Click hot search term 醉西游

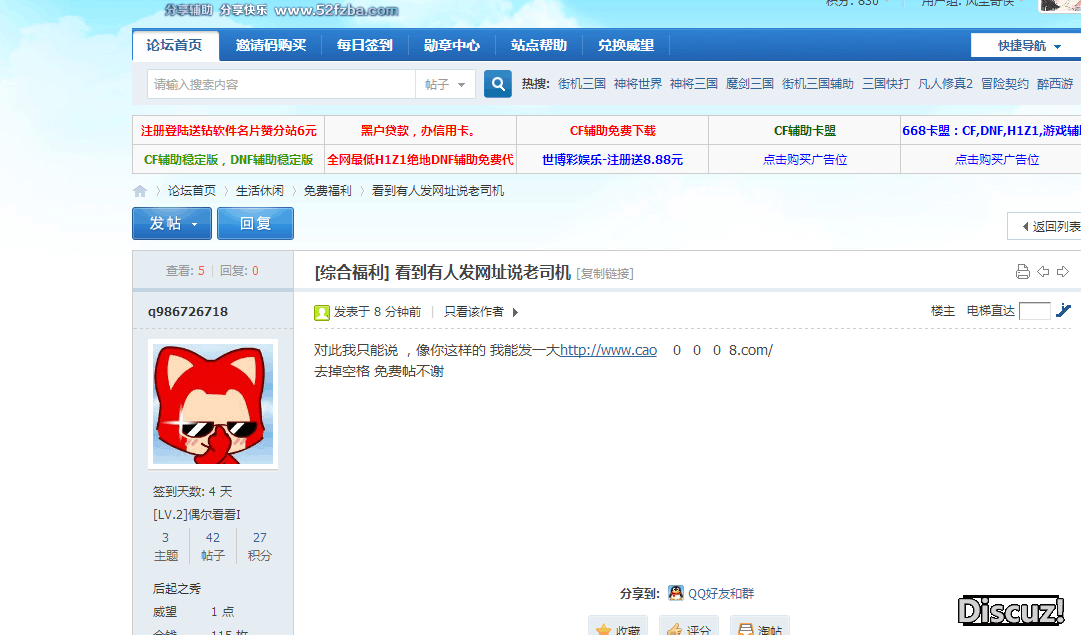1055,84
